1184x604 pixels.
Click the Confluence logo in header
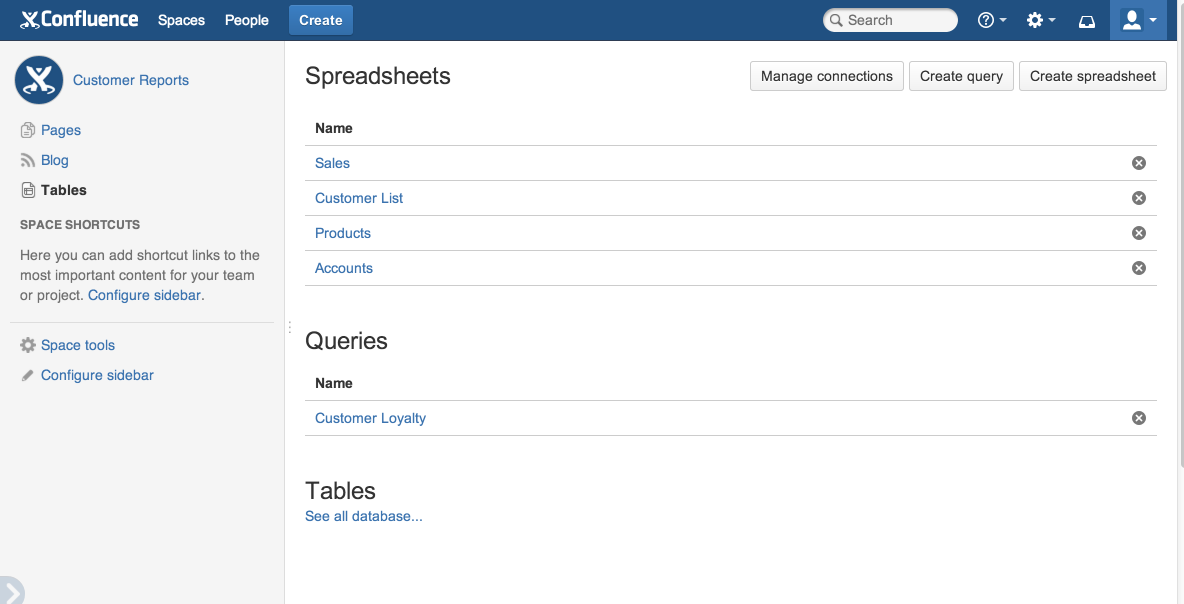point(79,20)
